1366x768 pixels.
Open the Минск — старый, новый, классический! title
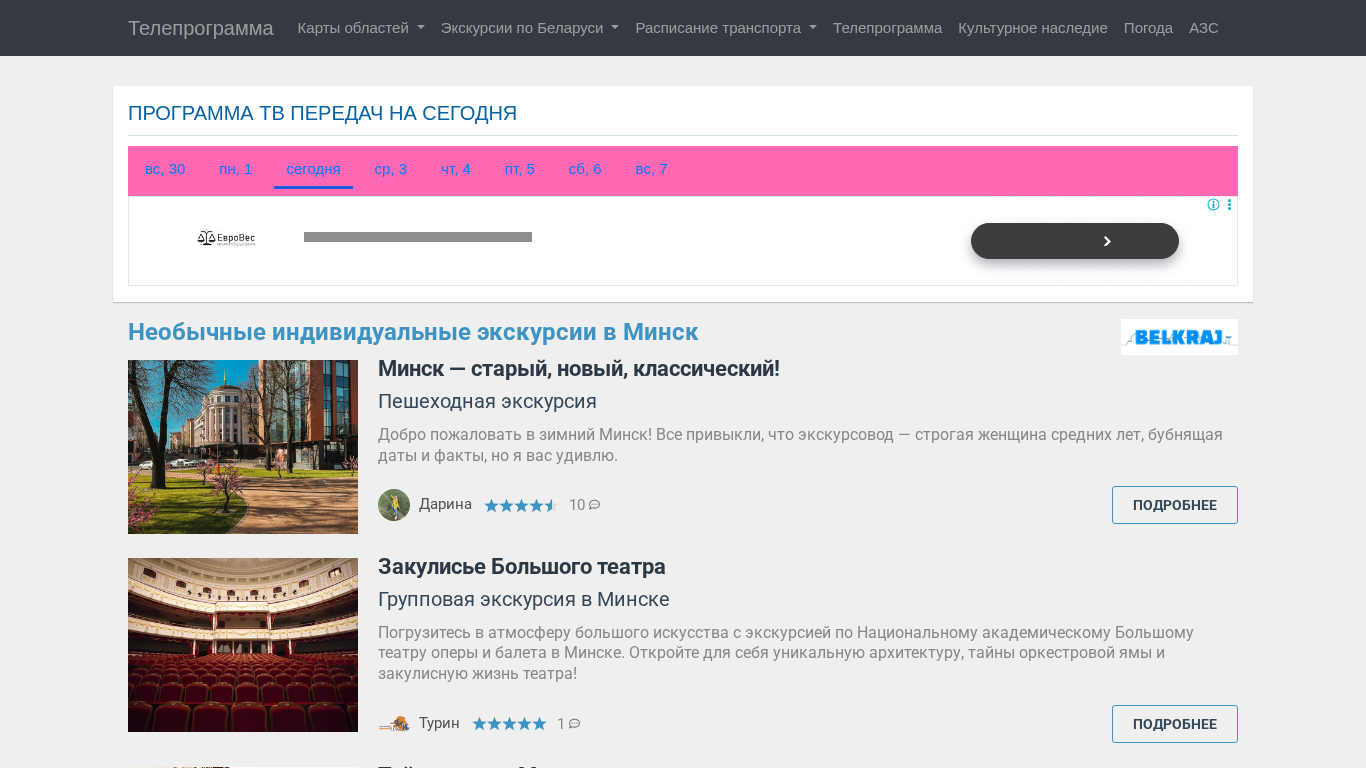tap(578, 369)
